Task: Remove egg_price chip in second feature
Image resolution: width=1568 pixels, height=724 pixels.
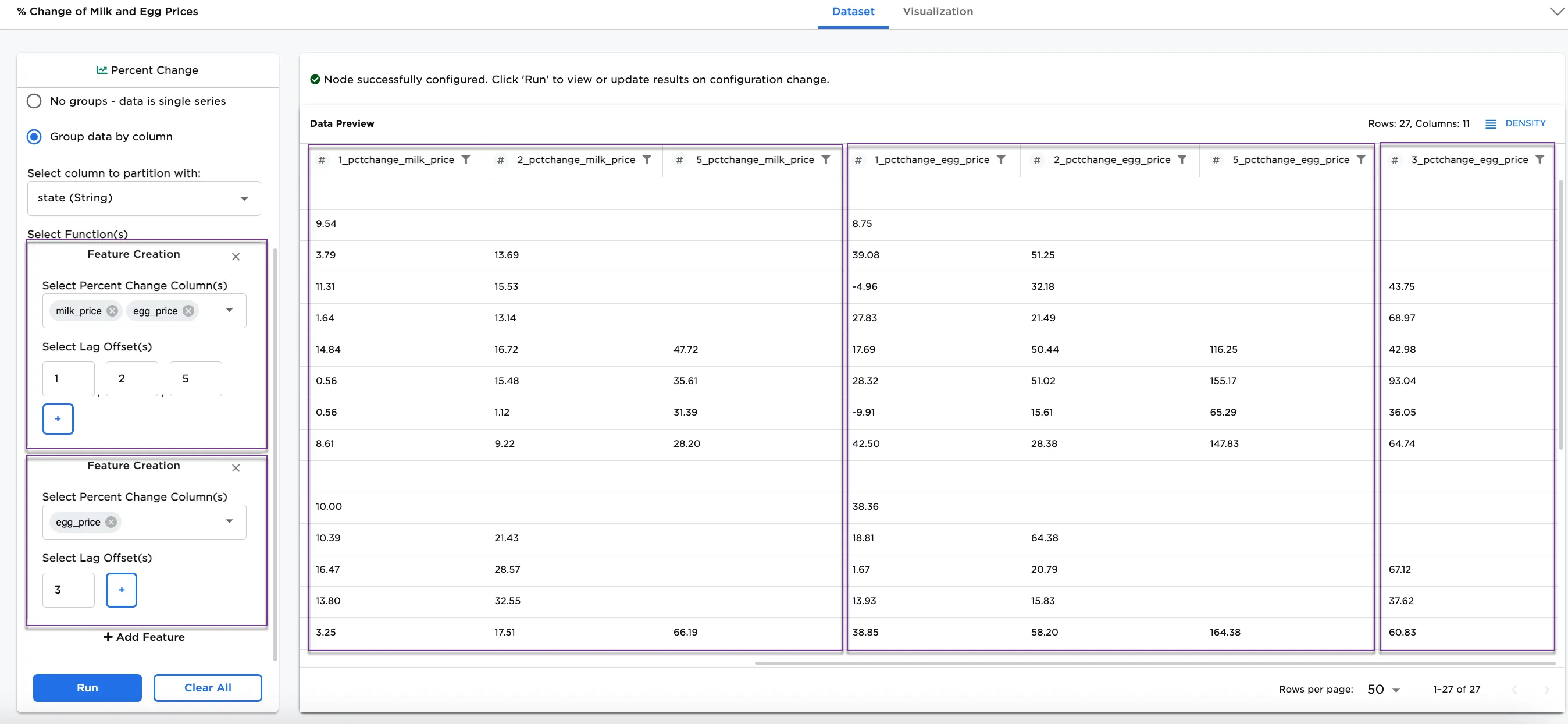Action: (x=111, y=522)
